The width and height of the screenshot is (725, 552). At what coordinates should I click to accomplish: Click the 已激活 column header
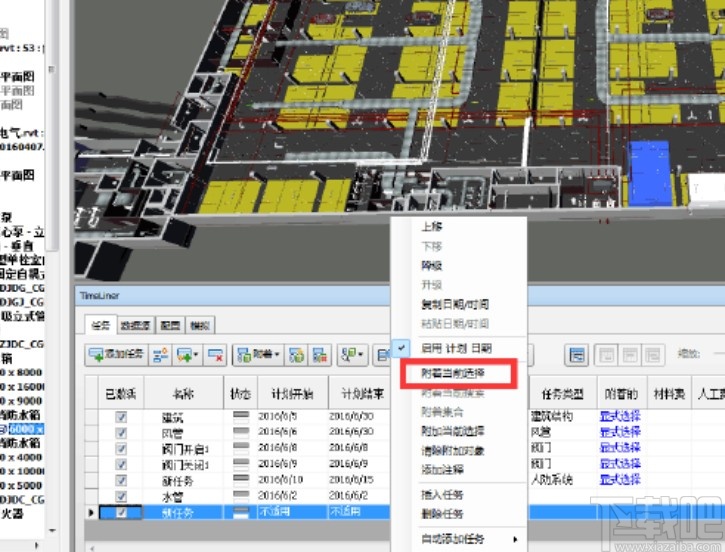pos(121,394)
